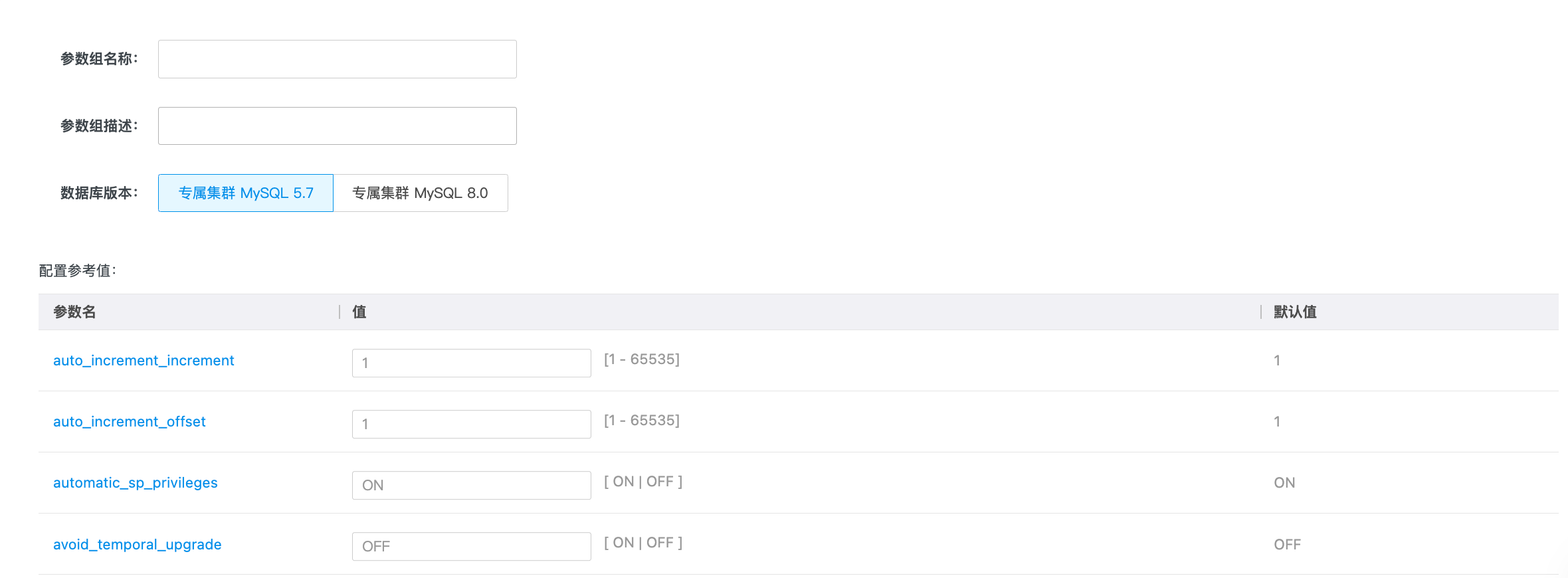
Task: Open the auto_increment_increment parameter link
Action: [144, 361]
